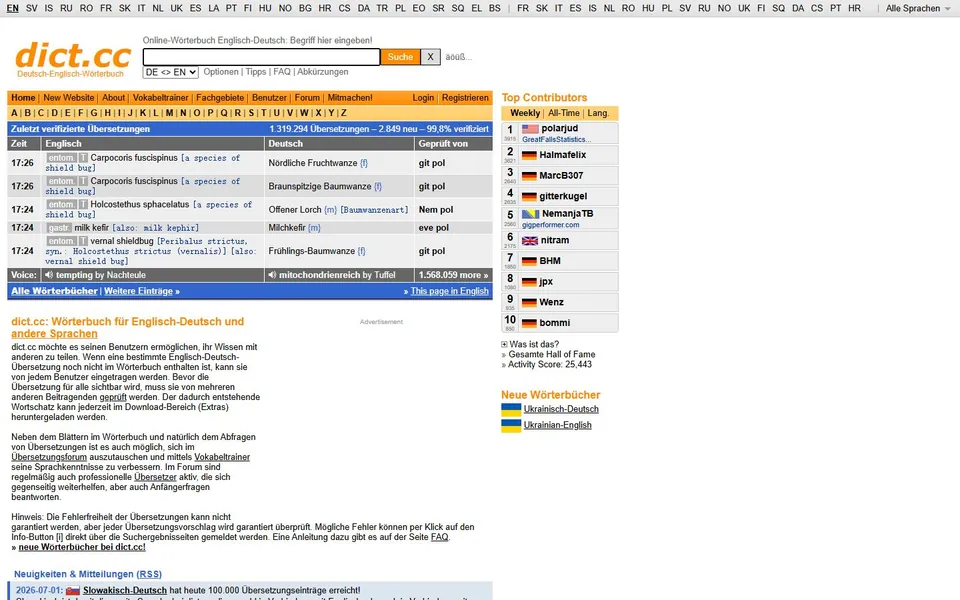
Task: Open the Übersetzungsforum link
Action: (49, 457)
